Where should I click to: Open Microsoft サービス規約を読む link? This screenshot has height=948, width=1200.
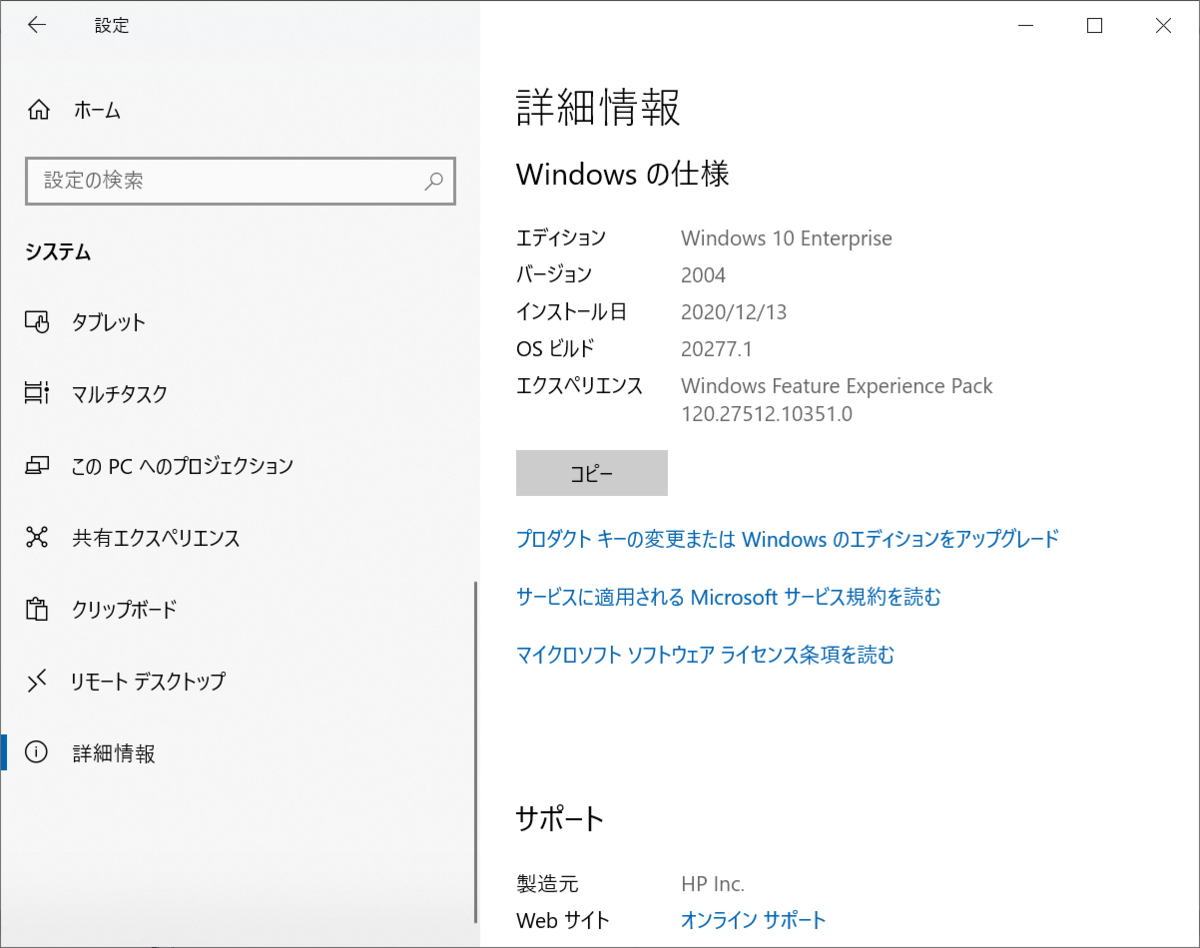coord(728,597)
